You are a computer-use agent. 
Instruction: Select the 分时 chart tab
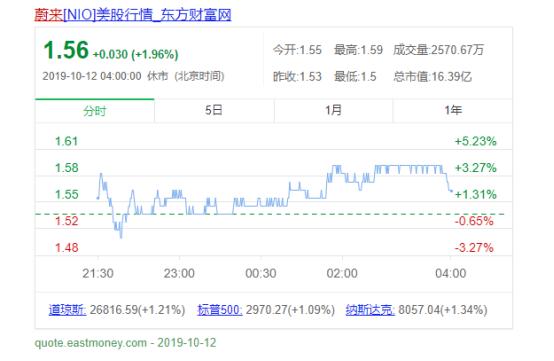(95, 111)
